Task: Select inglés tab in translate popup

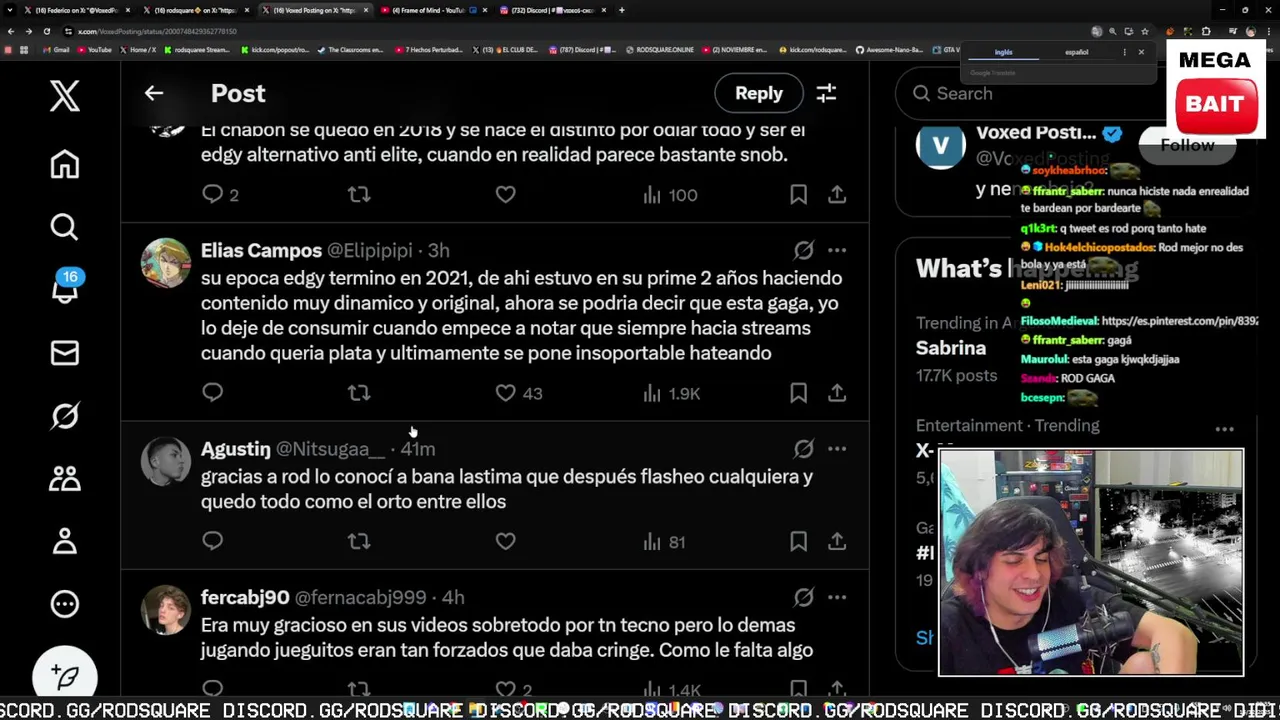Action: click(1004, 52)
